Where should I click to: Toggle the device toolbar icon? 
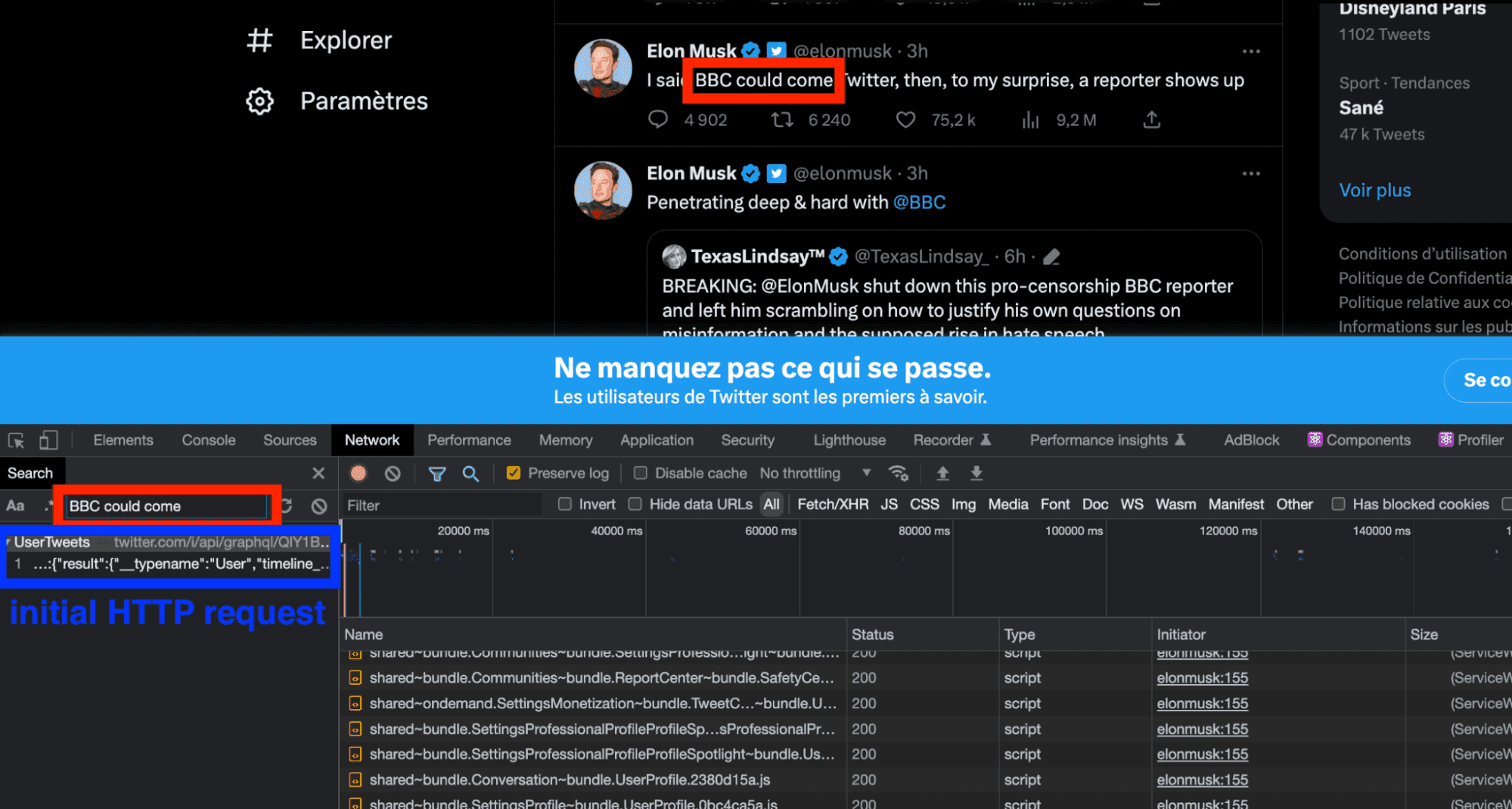point(47,440)
